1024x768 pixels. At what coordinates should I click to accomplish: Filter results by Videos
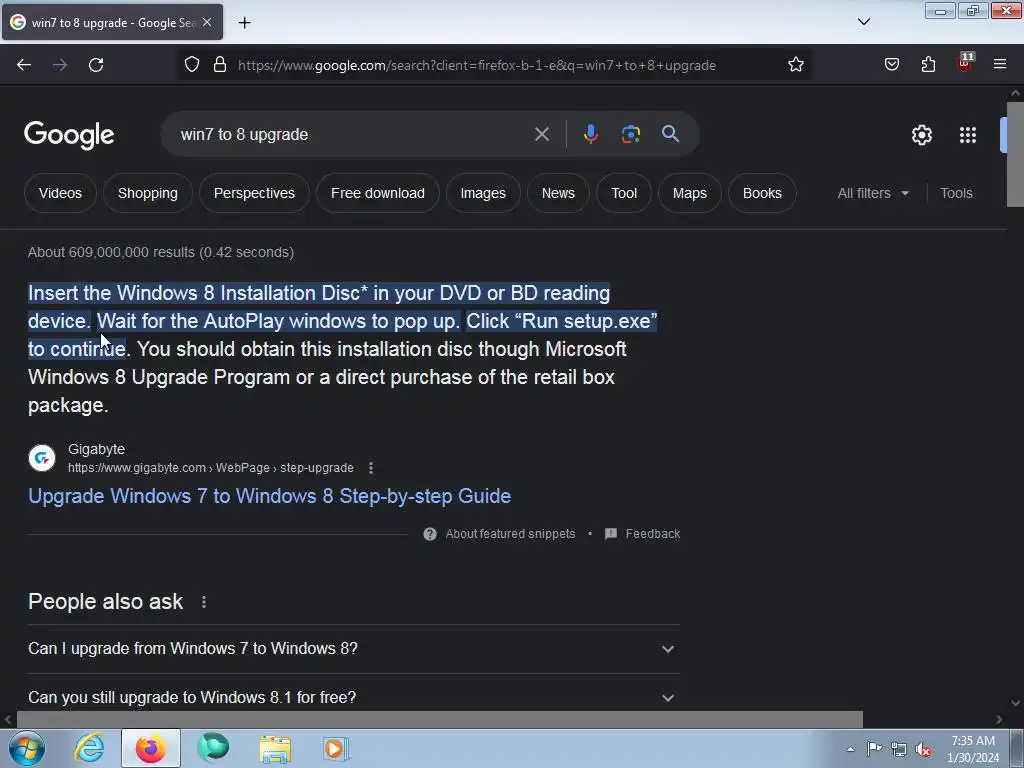coord(60,193)
